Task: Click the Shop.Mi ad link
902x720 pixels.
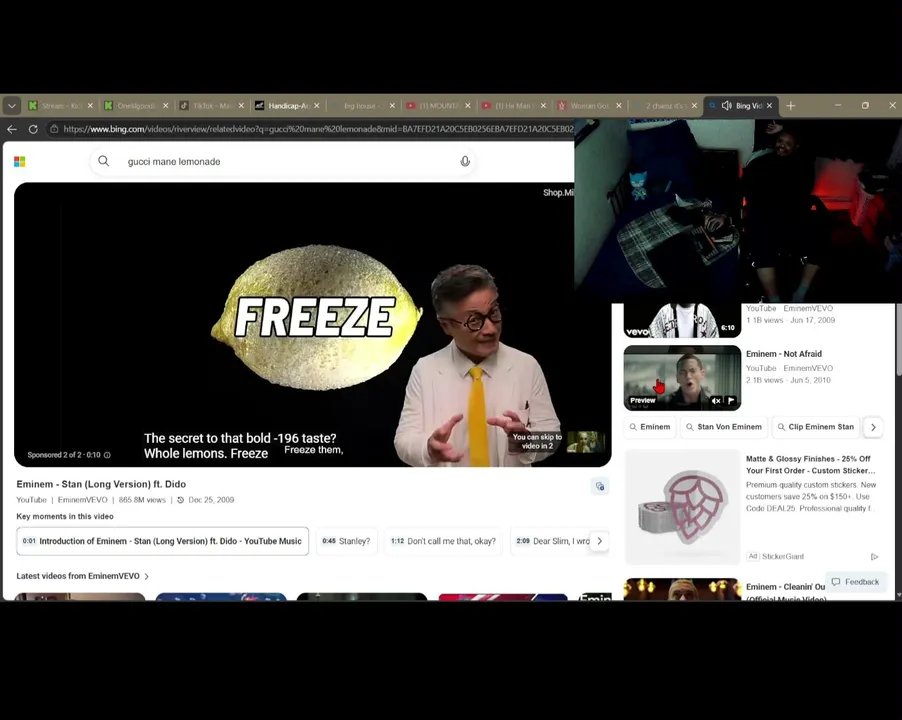Action: [558, 193]
